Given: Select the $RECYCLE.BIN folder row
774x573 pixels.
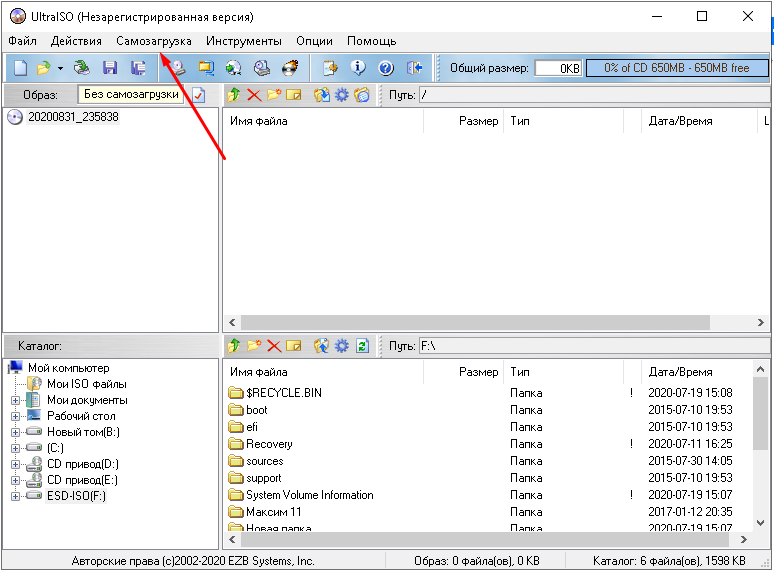Looking at the screenshot, I should click(489, 393).
